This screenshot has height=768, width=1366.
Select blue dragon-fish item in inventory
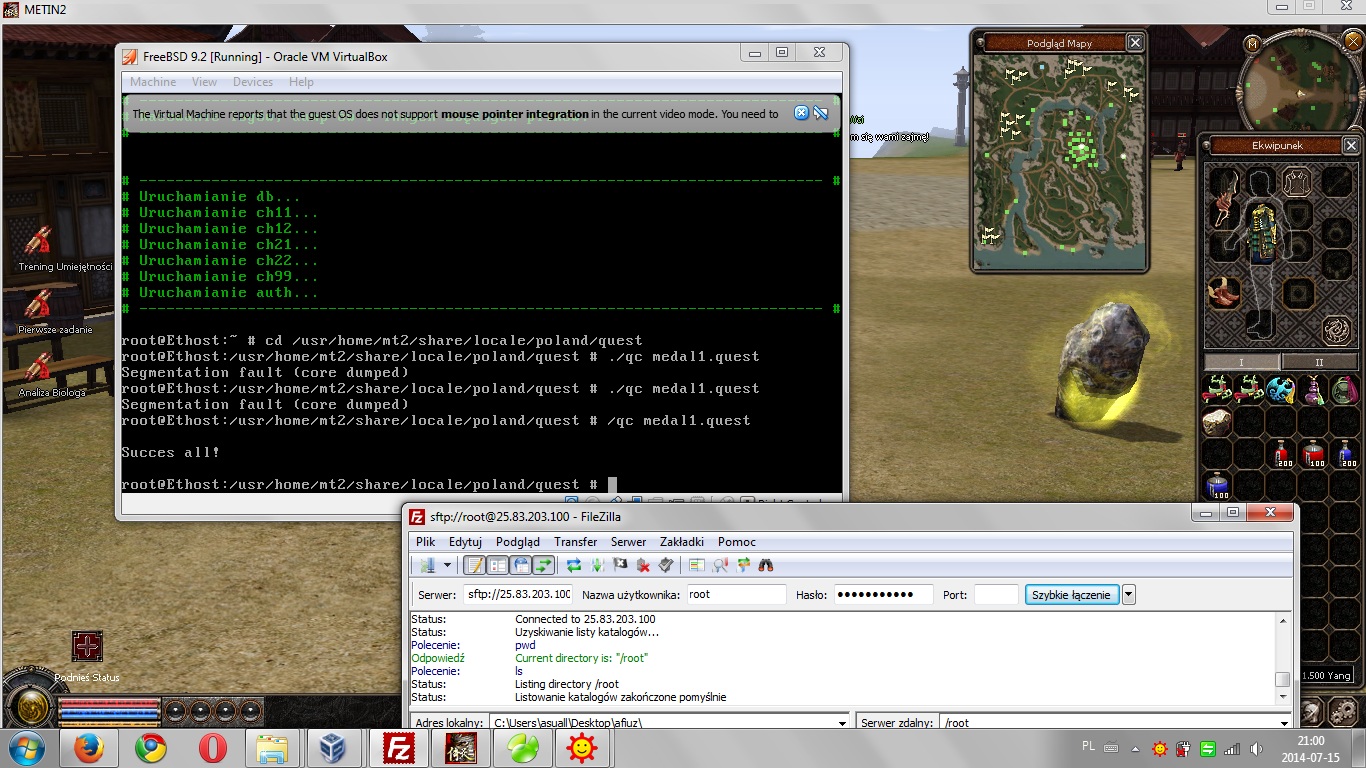tap(1281, 390)
